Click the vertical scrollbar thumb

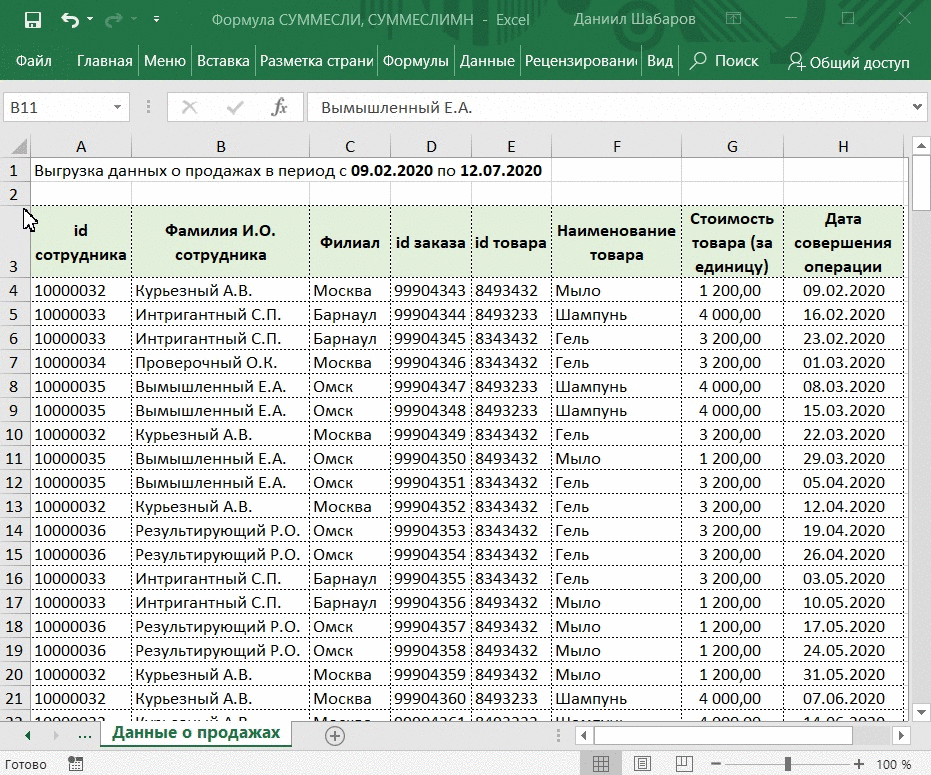[x=922, y=182]
